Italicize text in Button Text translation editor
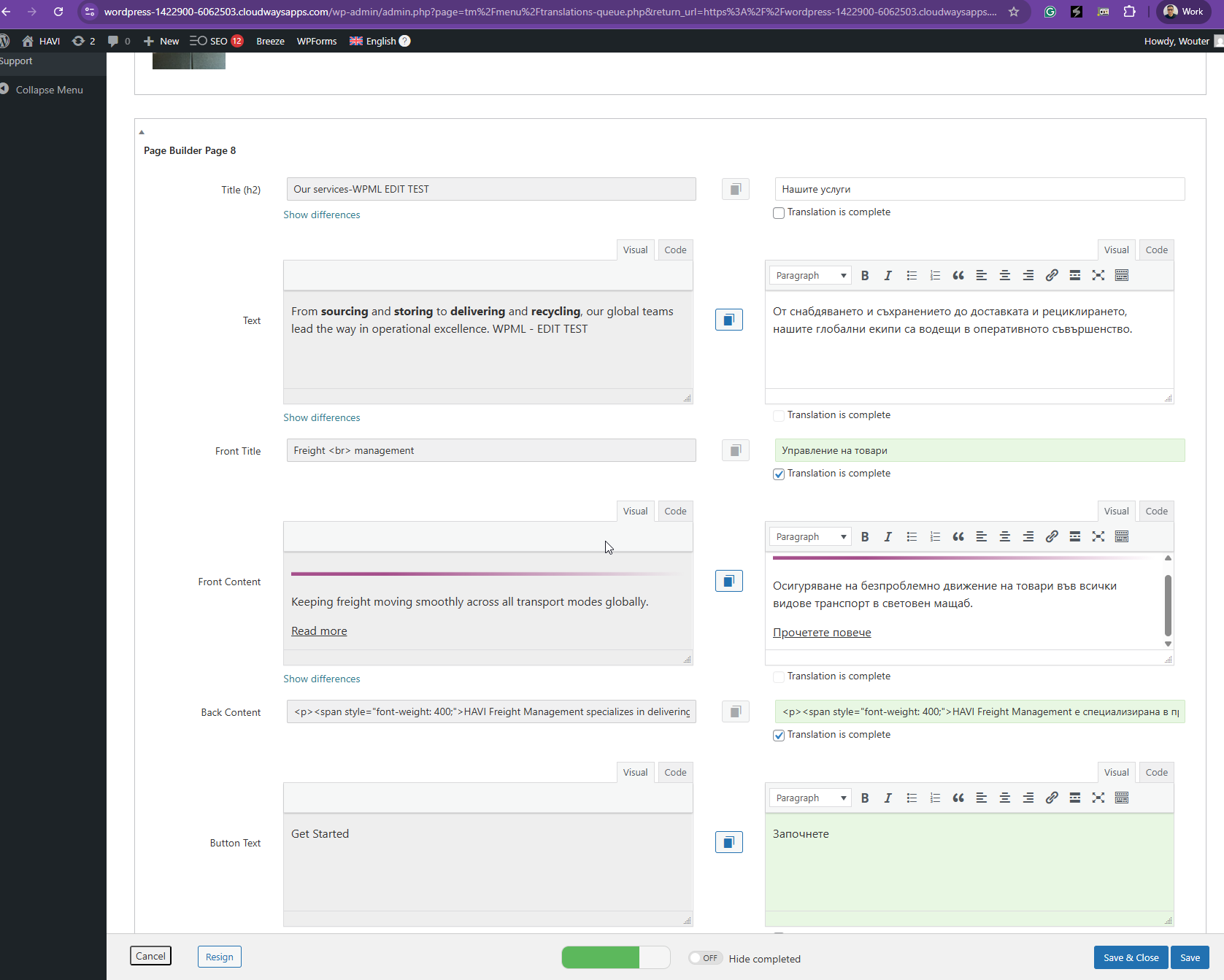The image size is (1224, 980). 888,798
